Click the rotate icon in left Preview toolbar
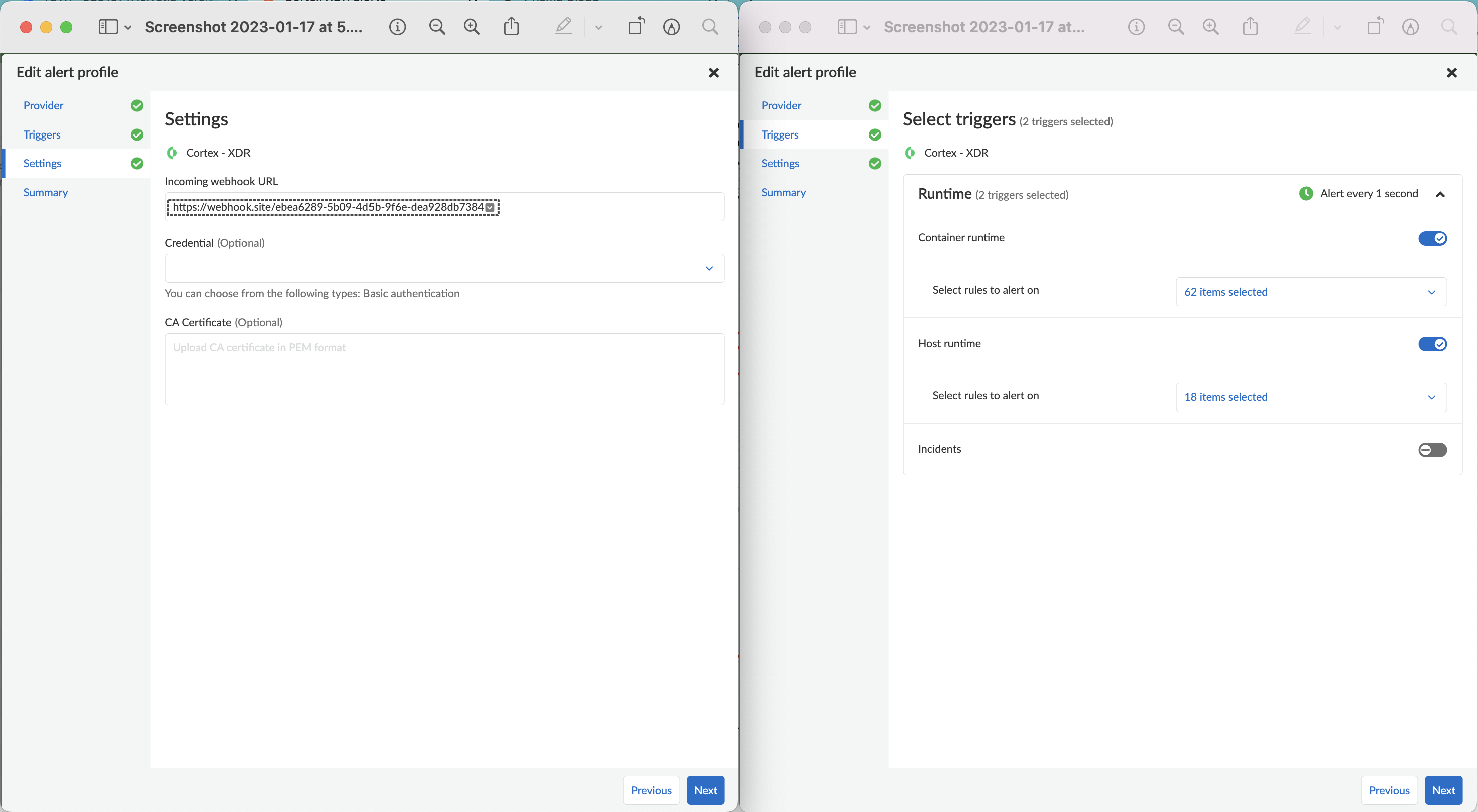Screen dimensions: 1478x812 [x=636, y=26]
